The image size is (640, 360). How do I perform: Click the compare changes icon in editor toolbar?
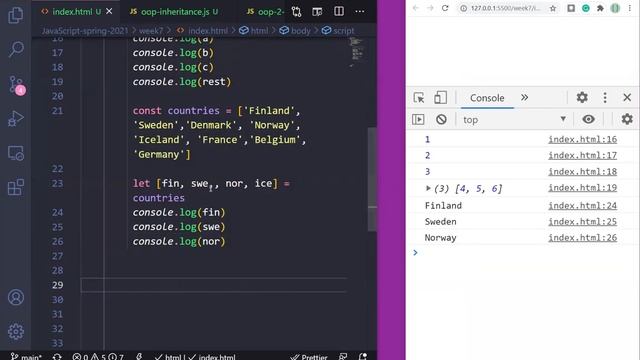coord(296,12)
